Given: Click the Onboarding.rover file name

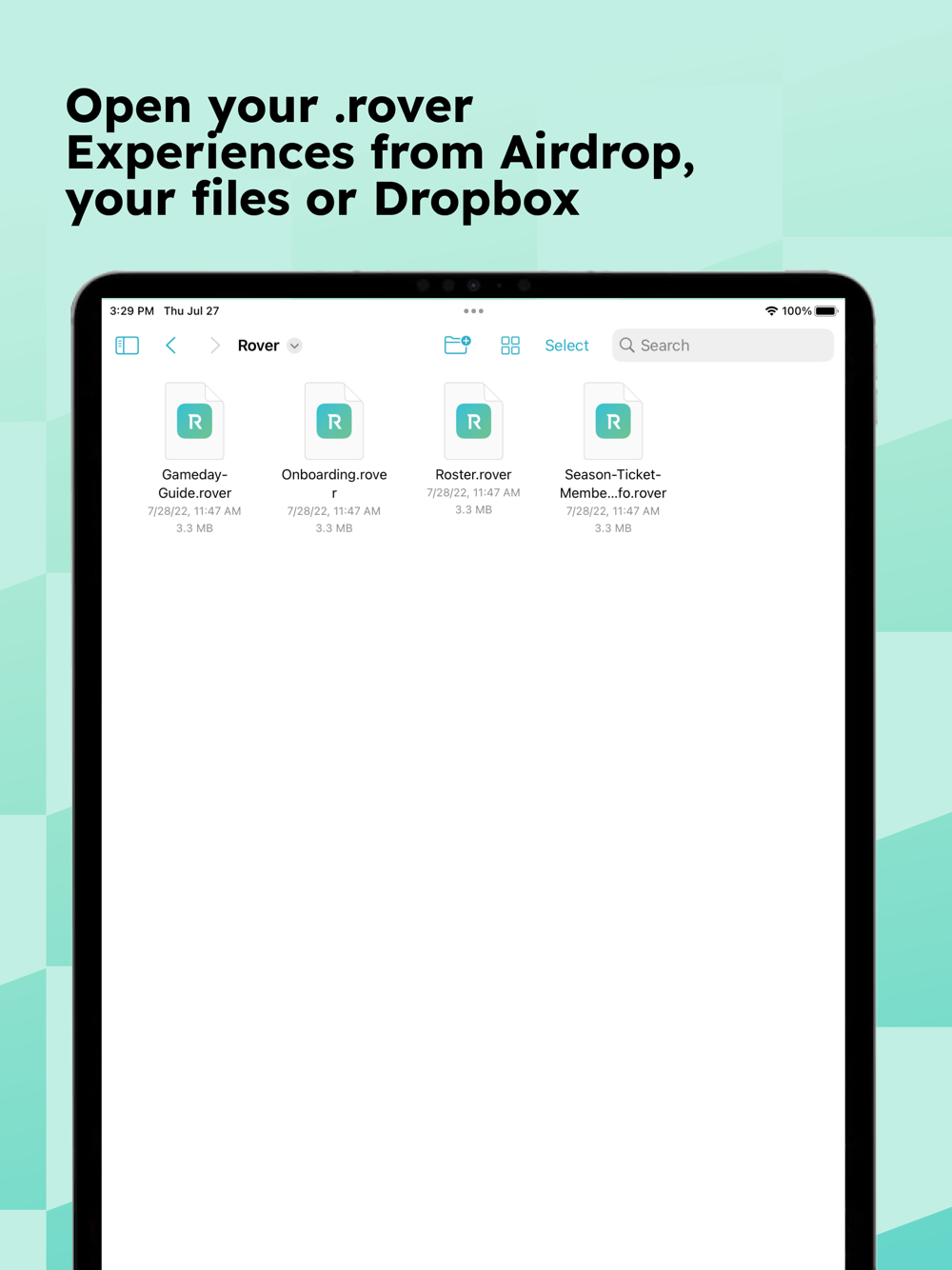Looking at the screenshot, I should point(334,484).
